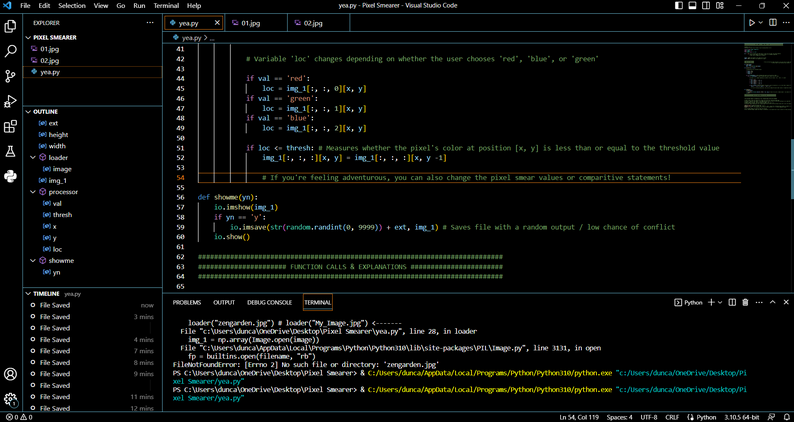Close the terminal panel
The image size is (794, 422).
(786, 302)
